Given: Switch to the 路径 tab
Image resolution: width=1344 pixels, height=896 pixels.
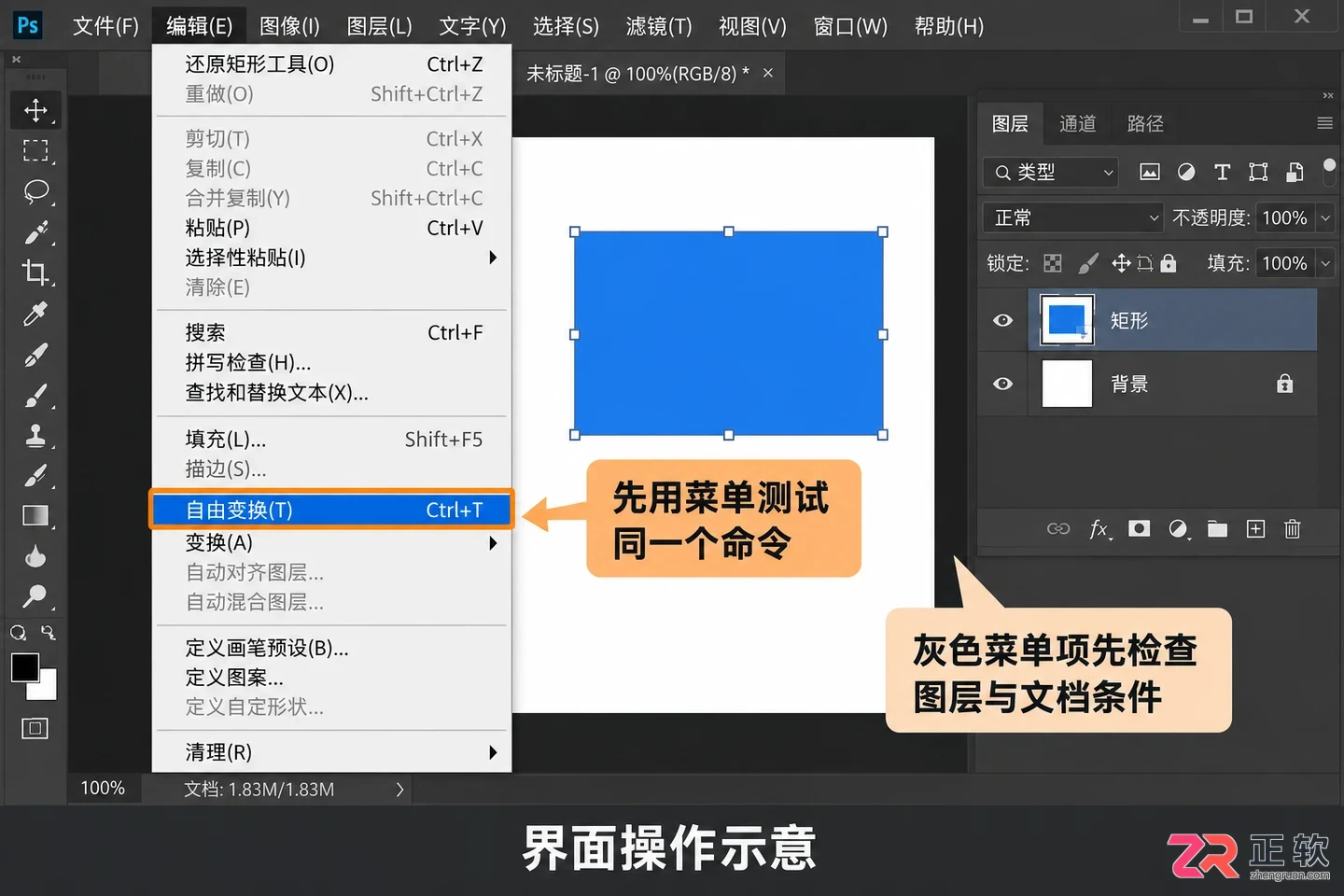Looking at the screenshot, I should pos(1145,123).
